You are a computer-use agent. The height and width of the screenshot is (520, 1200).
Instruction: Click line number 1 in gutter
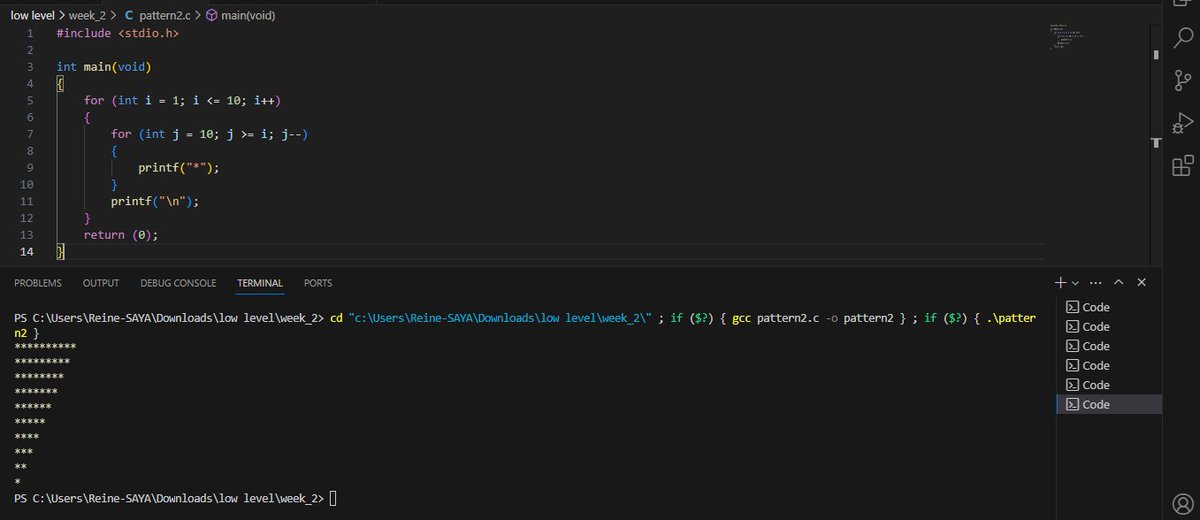[30, 33]
